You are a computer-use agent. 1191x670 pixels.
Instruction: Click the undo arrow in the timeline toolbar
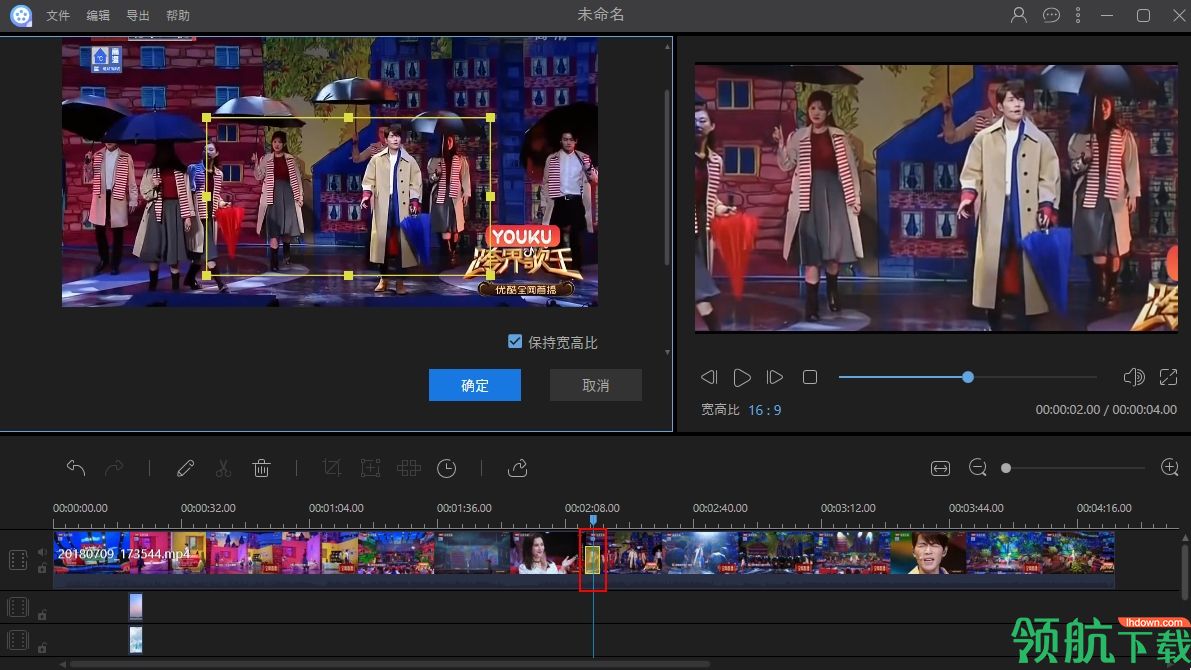click(75, 468)
